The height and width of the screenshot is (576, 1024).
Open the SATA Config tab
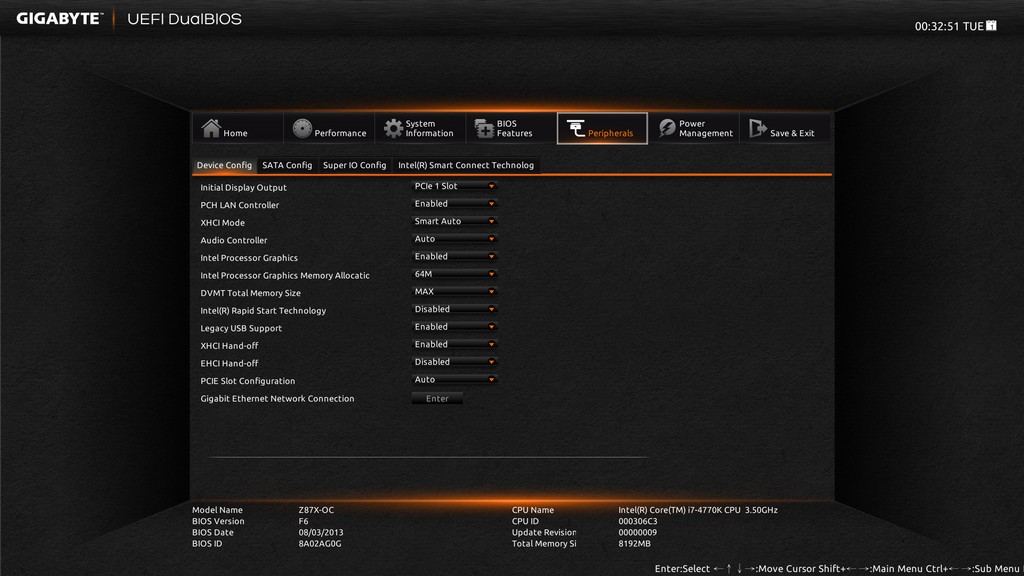pyautogui.click(x=287, y=165)
